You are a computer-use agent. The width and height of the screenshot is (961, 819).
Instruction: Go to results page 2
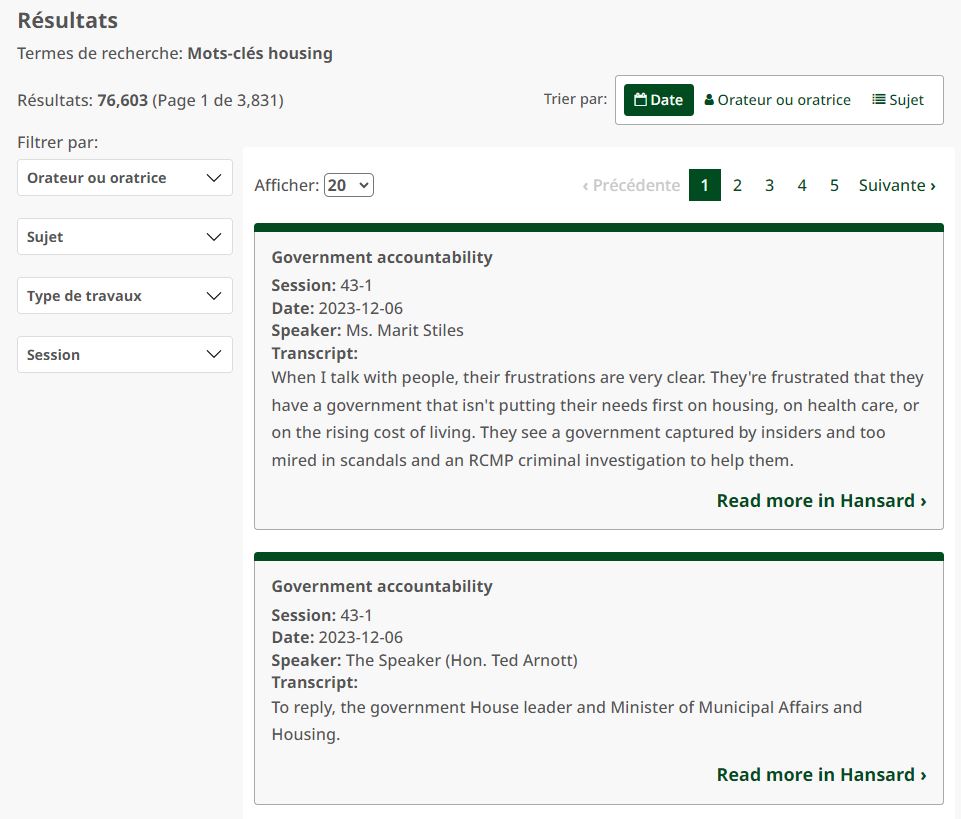(737, 185)
